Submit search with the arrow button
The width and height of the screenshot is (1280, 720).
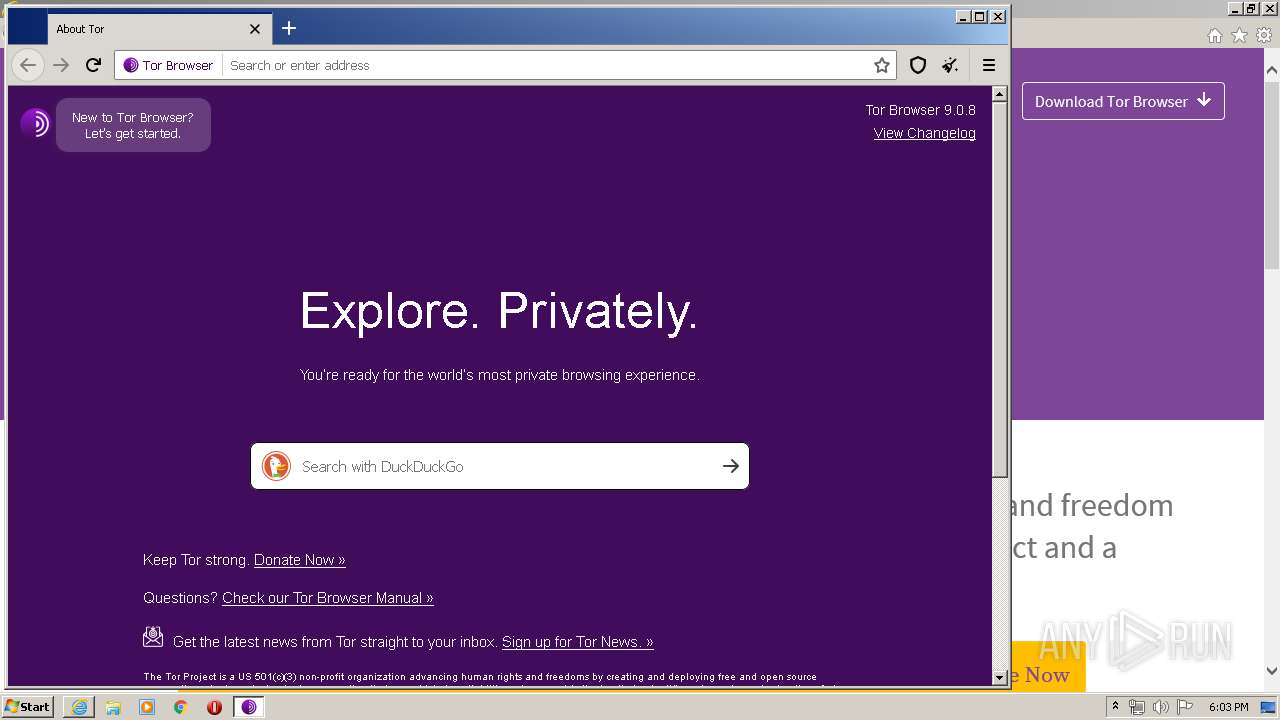[731, 466]
